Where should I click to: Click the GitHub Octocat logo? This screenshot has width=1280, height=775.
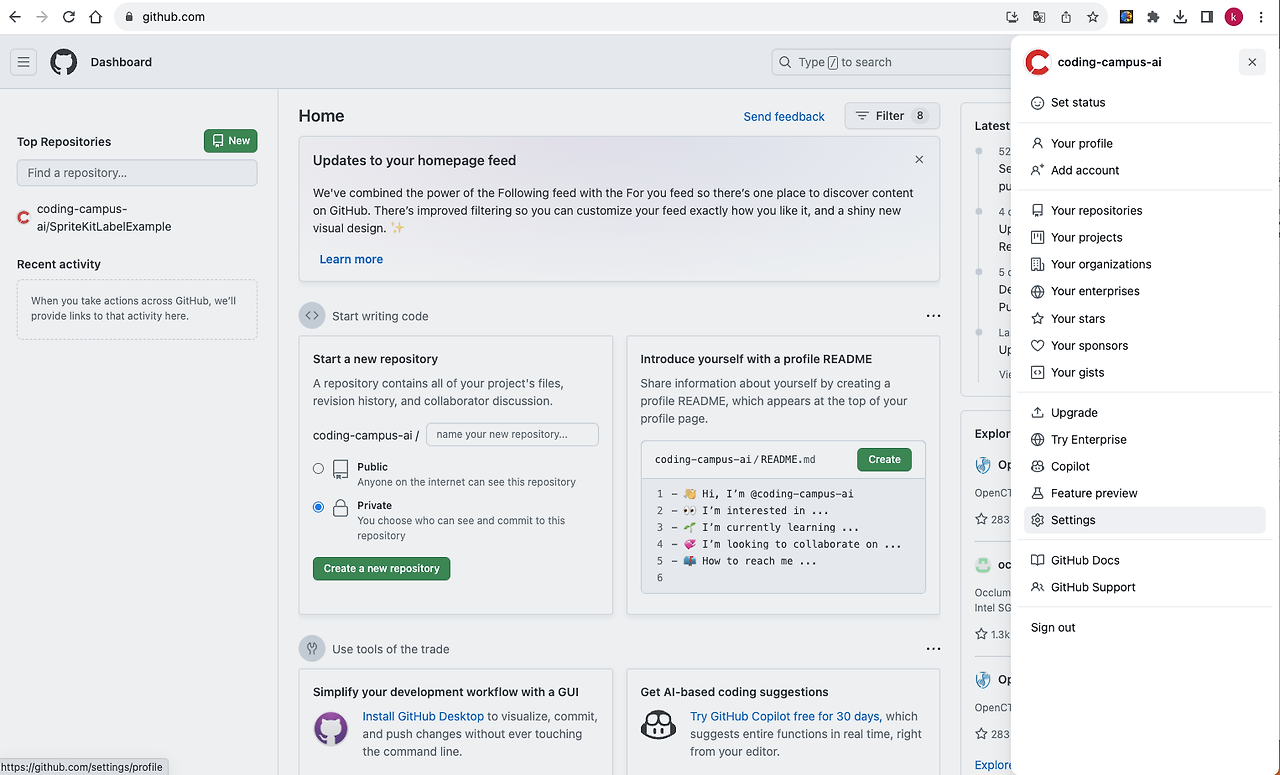click(64, 62)
